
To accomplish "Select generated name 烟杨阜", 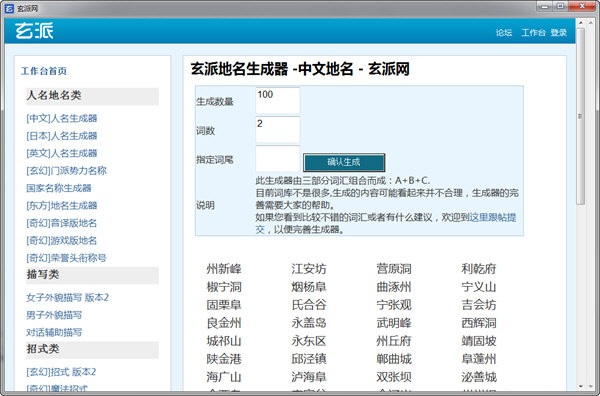I will point(309,287).
